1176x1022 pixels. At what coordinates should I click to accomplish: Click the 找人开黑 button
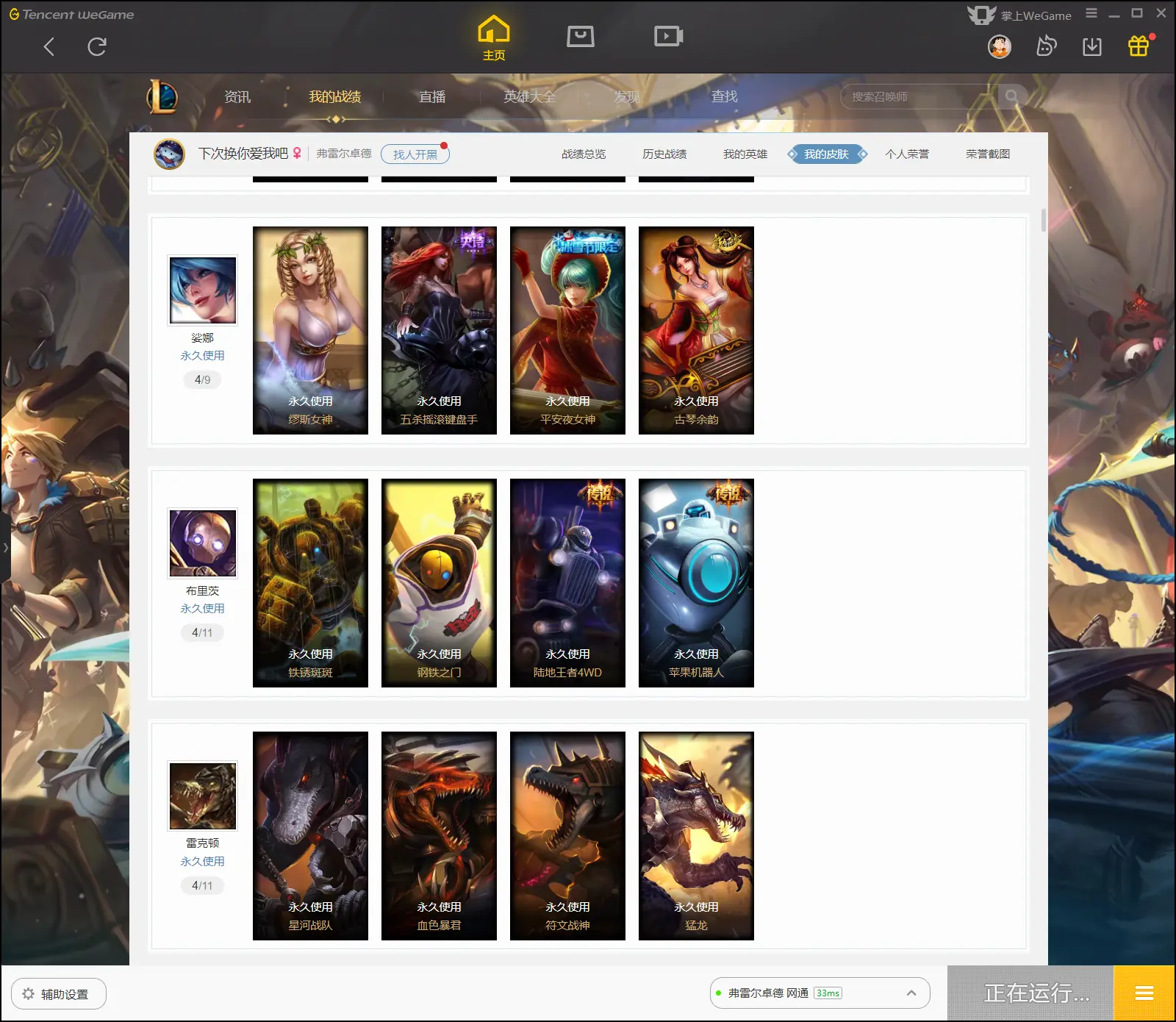tap(415, 154)
